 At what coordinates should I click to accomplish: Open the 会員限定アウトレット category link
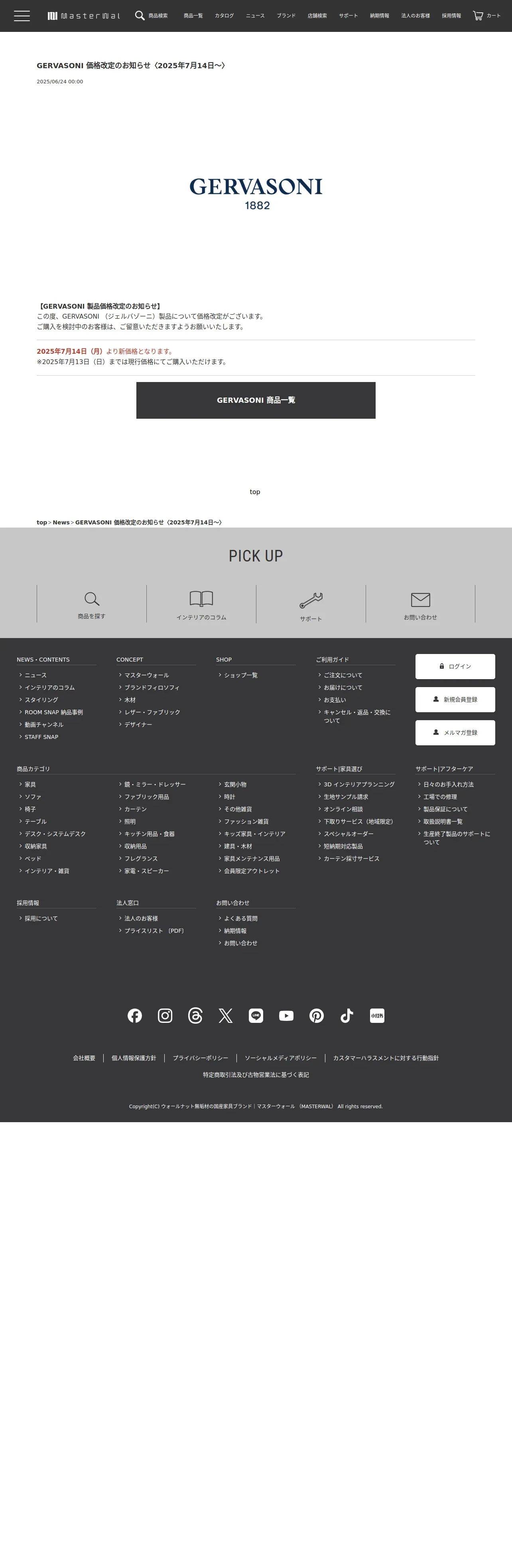click(x=252, y=871)
